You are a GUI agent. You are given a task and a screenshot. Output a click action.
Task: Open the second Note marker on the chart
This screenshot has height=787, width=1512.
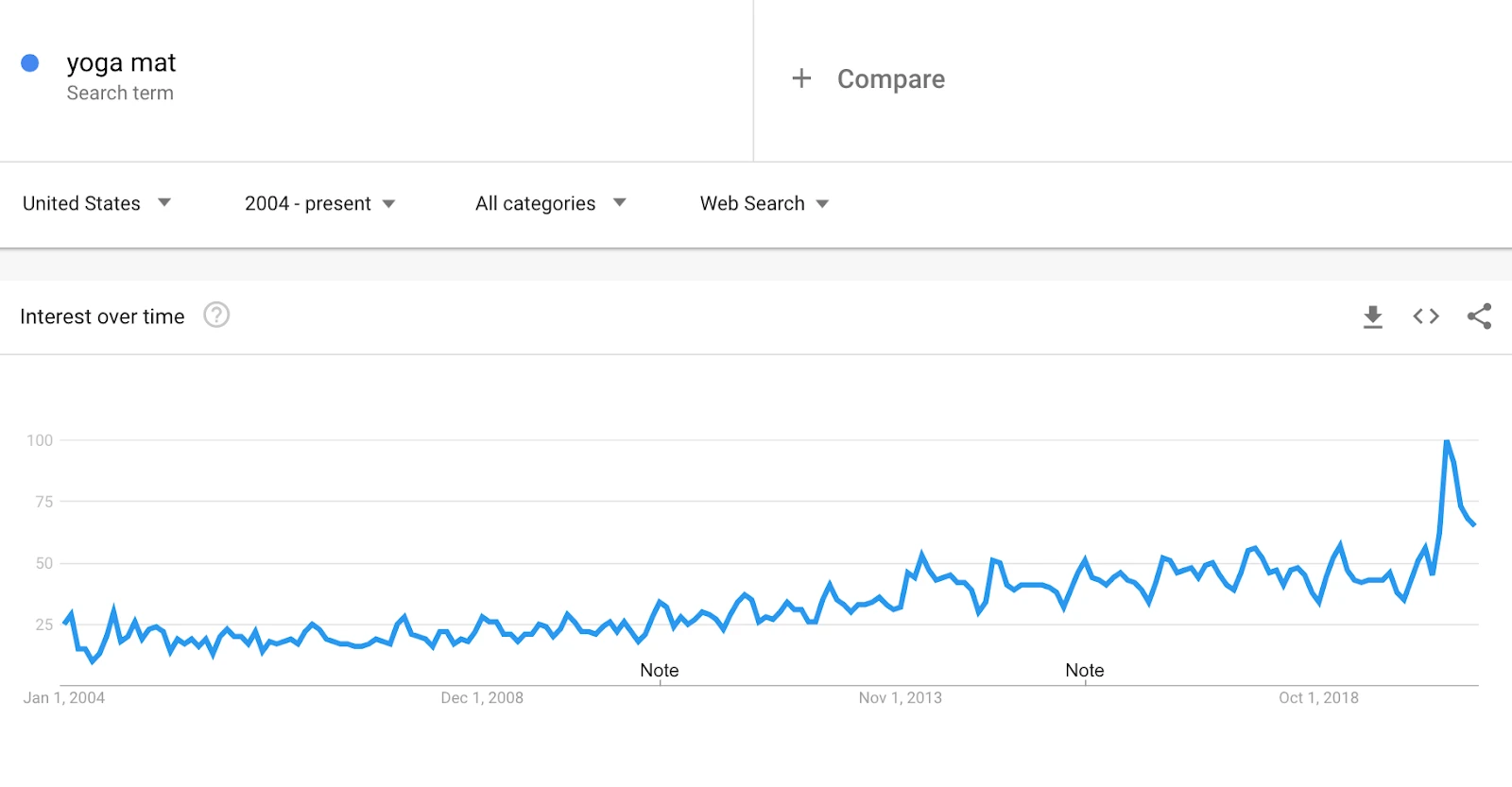coord(1085,670)
